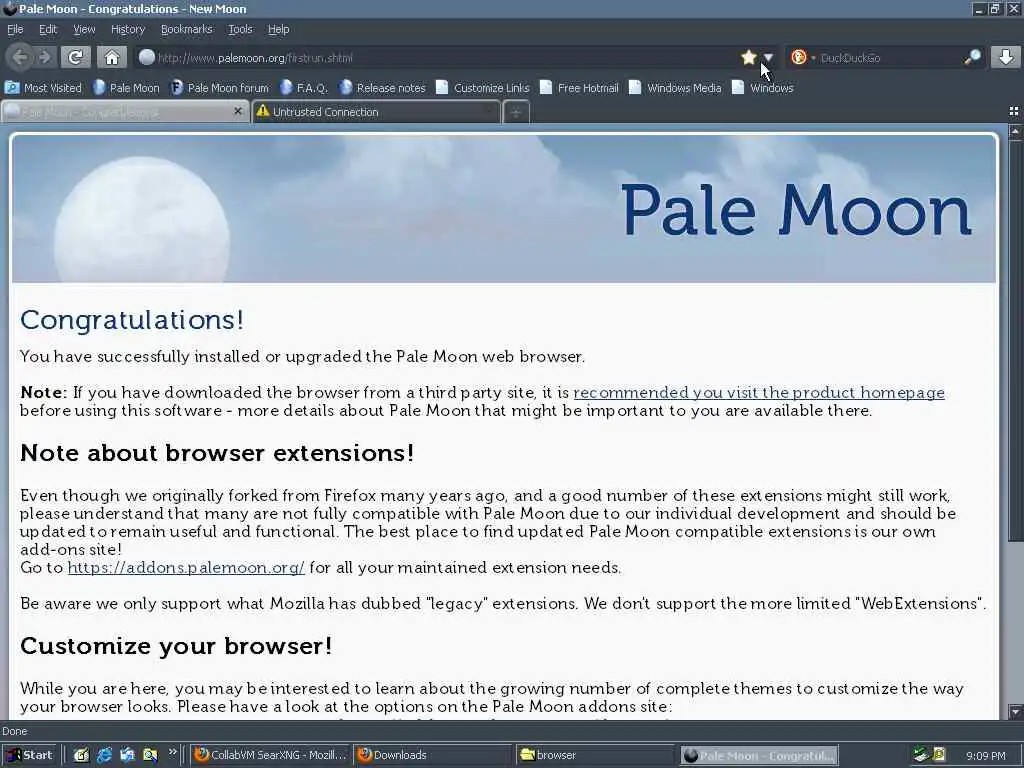
Task: Go forward with the Forward arrow button
Action: (x=44, y=57)
